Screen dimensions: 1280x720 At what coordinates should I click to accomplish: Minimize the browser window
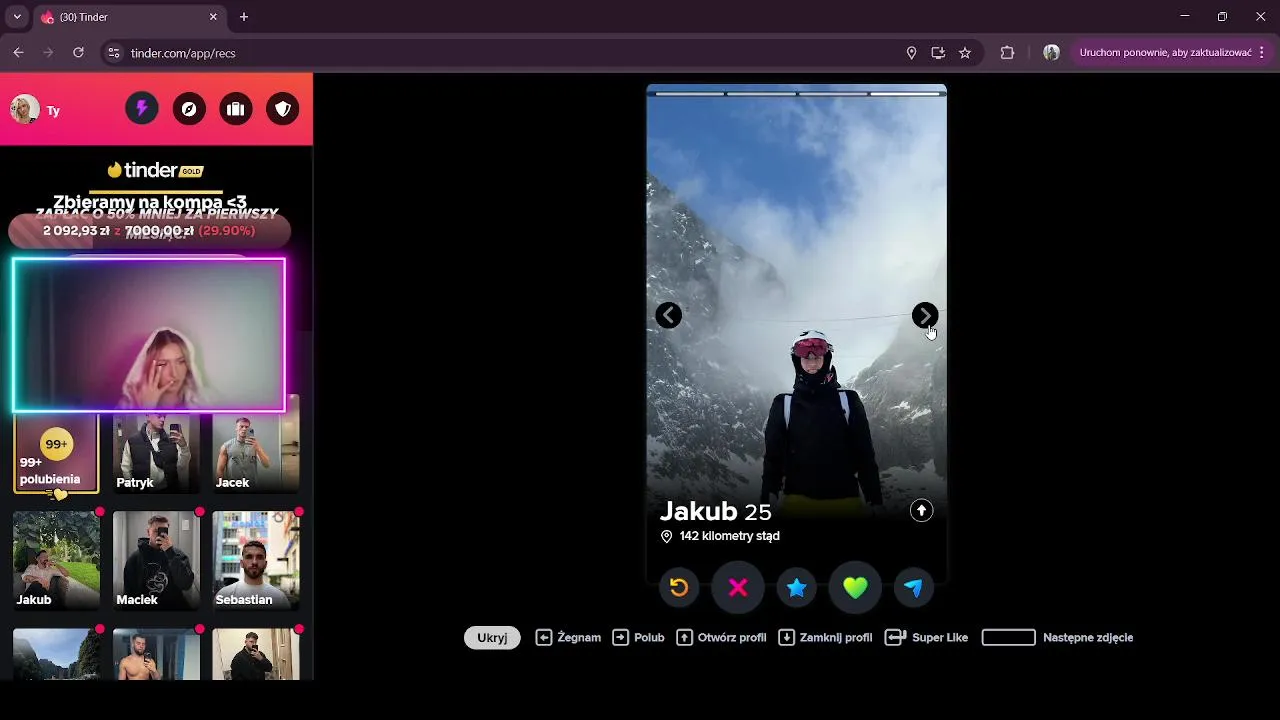1185,17
